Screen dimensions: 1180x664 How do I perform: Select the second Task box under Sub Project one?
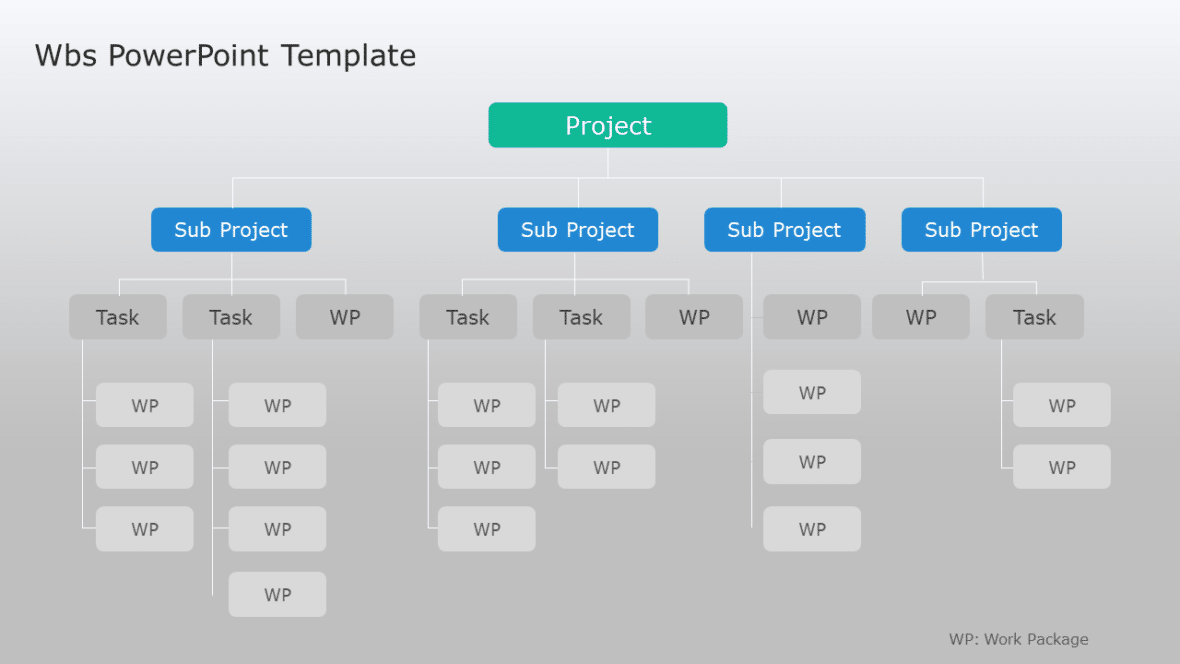pos(231,317)
